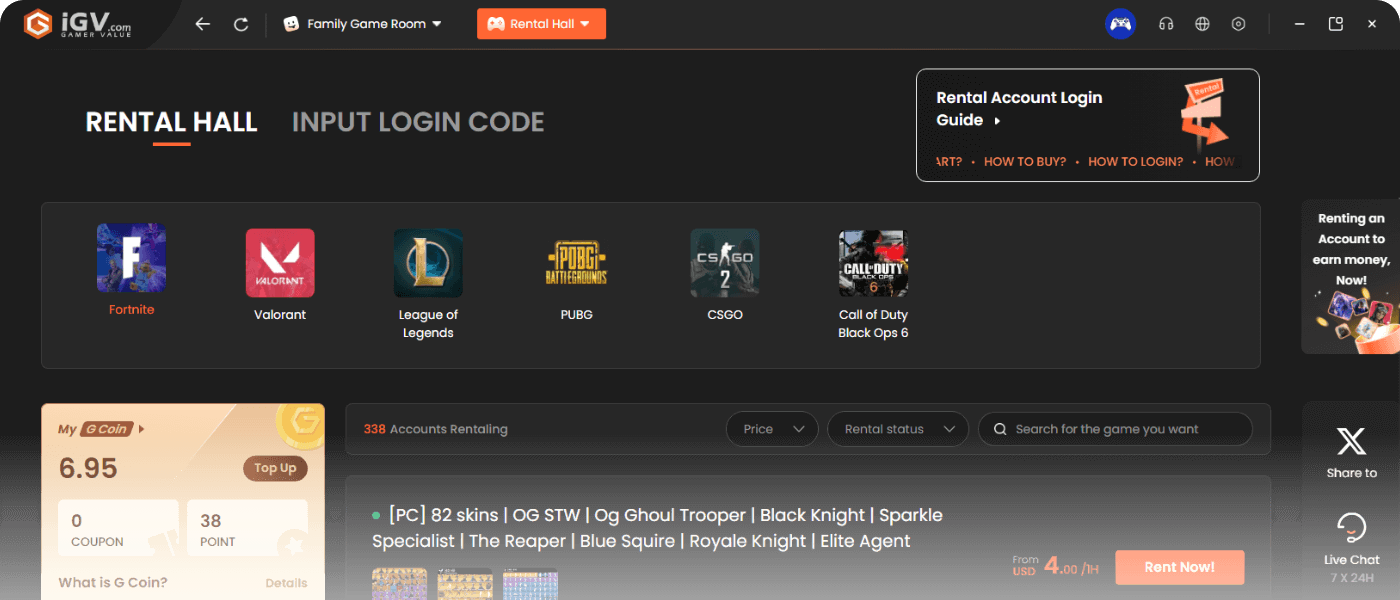Click the From USD 4.00 /1H price
Screen dimensions: 1400x600
(1056, 567)
